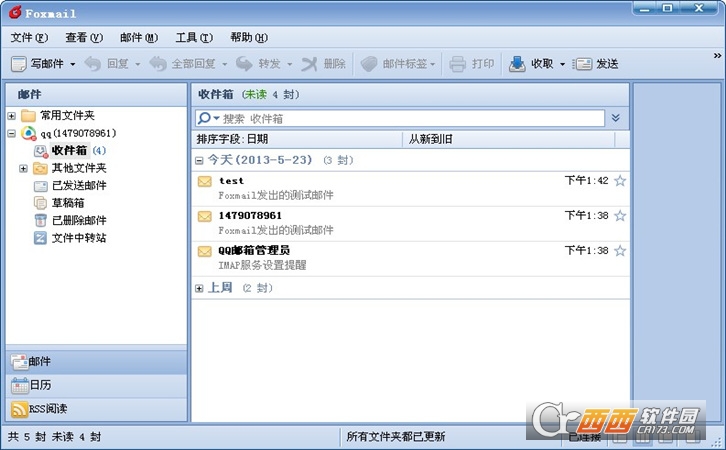
Task: Select the 其他文件夹 folder
Action: pos(79,168)
